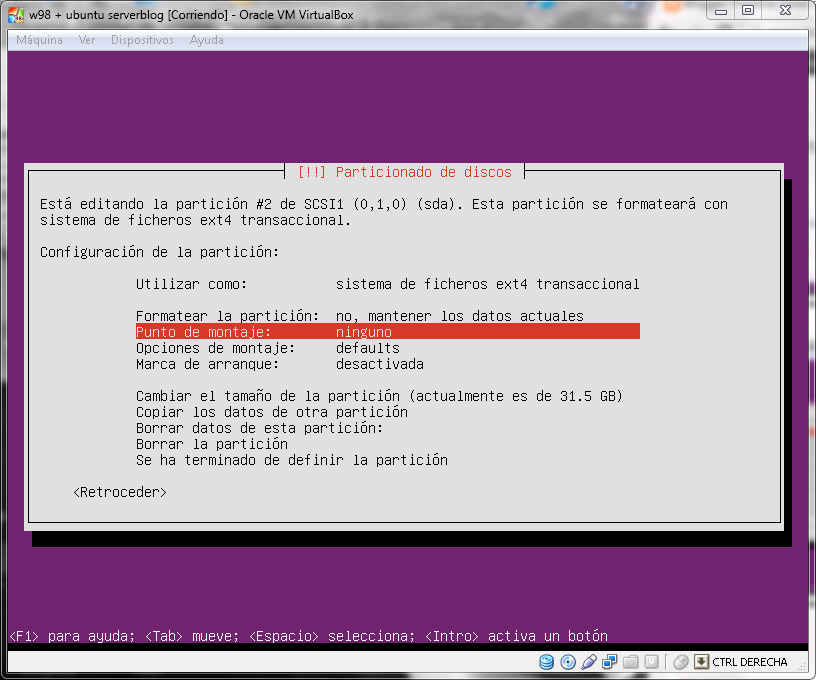Image resolution: width=816 pixels, height=680 pixels.
Task: Close the VirtualBox window
Action: pos(785,11)
